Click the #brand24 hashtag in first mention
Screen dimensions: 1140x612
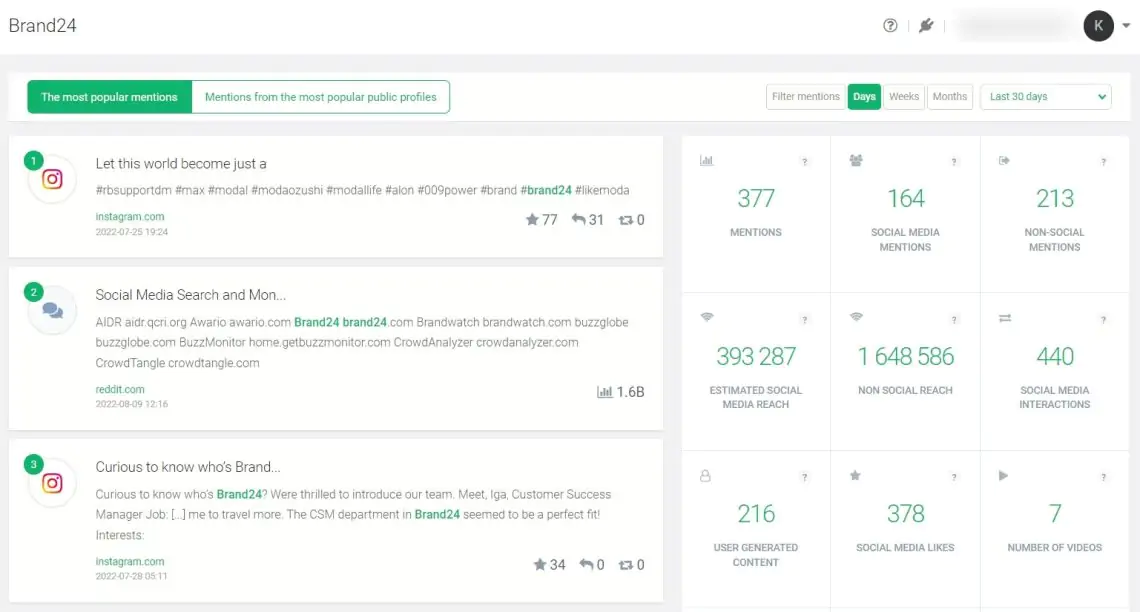[x=546, y=190]
